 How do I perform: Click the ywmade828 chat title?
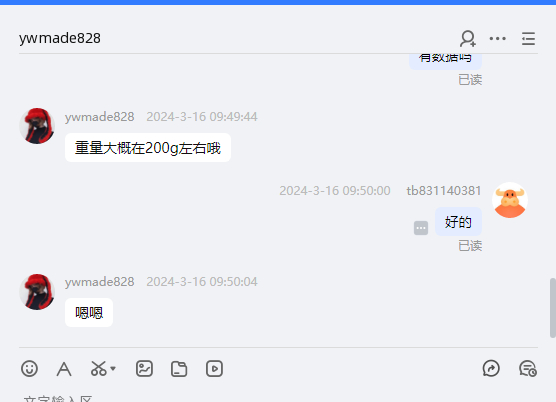[60, 38]
